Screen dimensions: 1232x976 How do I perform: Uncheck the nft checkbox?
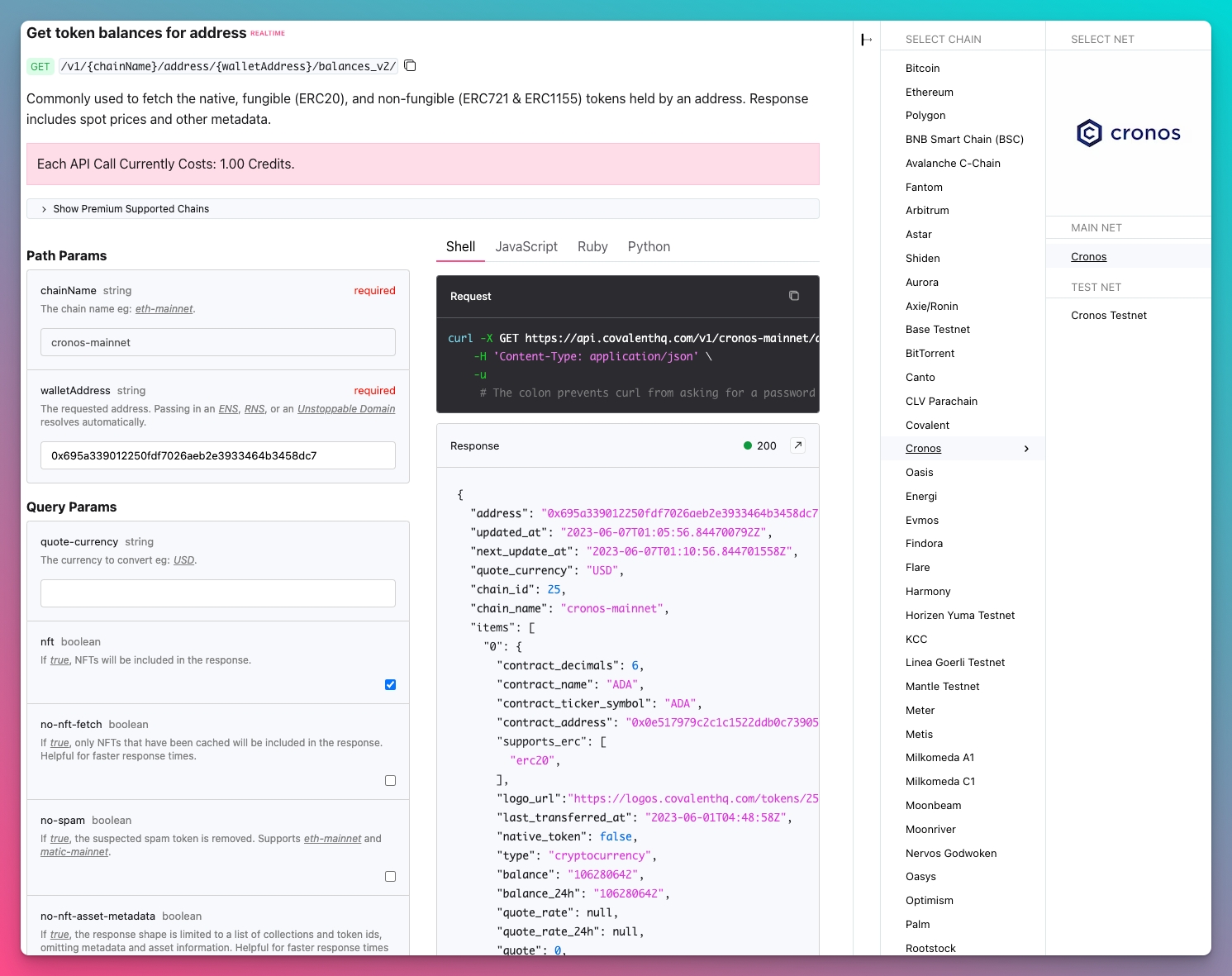click(x=390, y=684)
